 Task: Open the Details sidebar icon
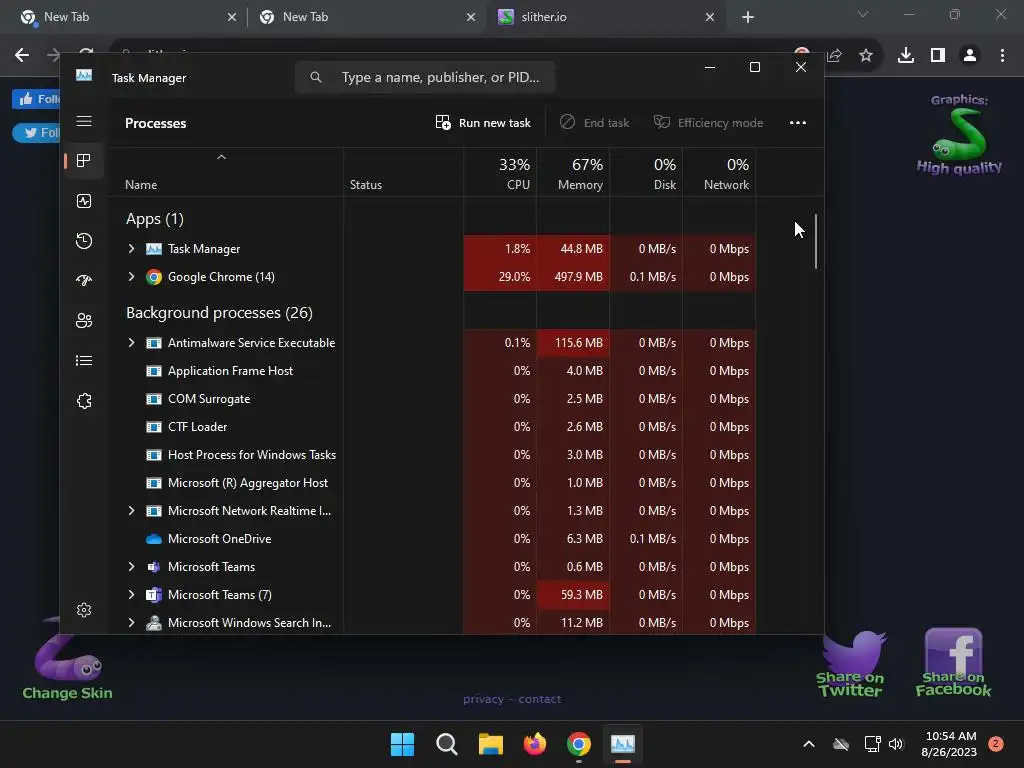[x=84, y=360]
